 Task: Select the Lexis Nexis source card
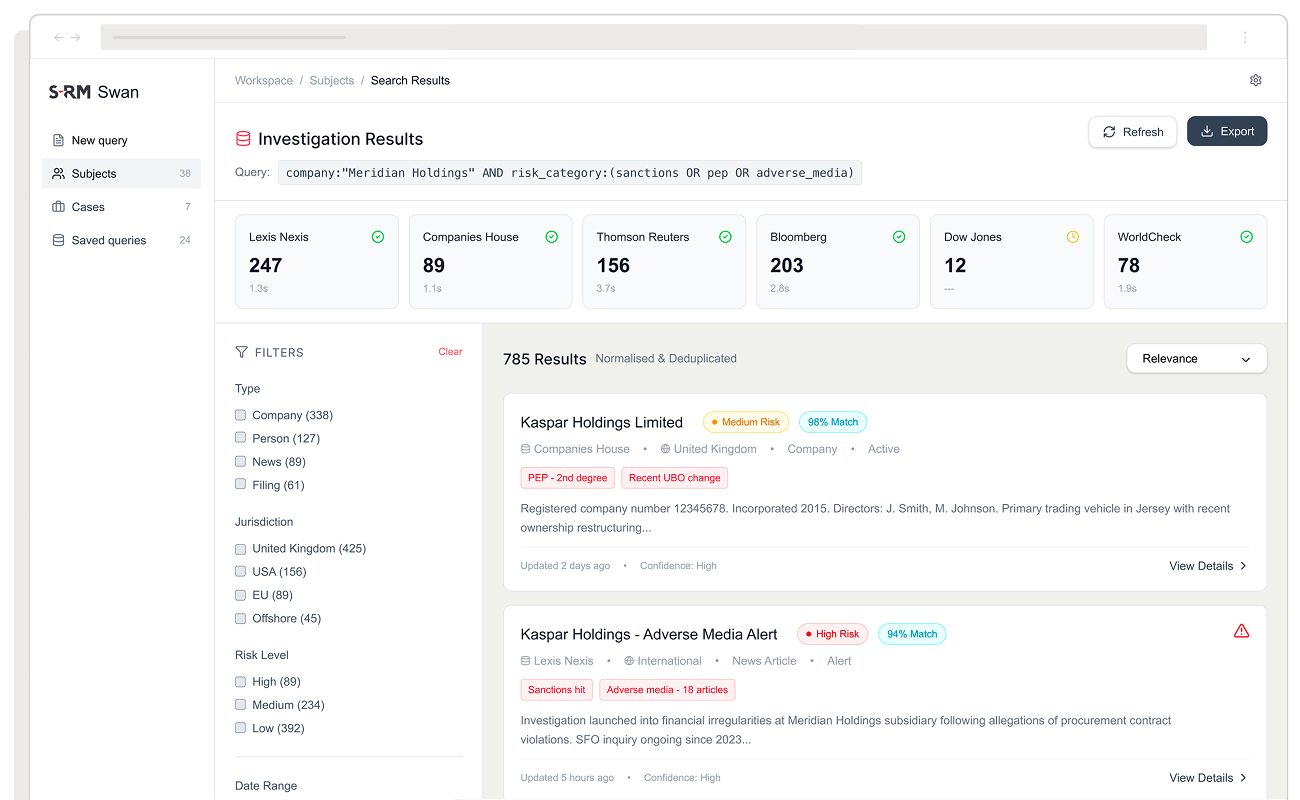pyautogui.click(x=316, y=262)
